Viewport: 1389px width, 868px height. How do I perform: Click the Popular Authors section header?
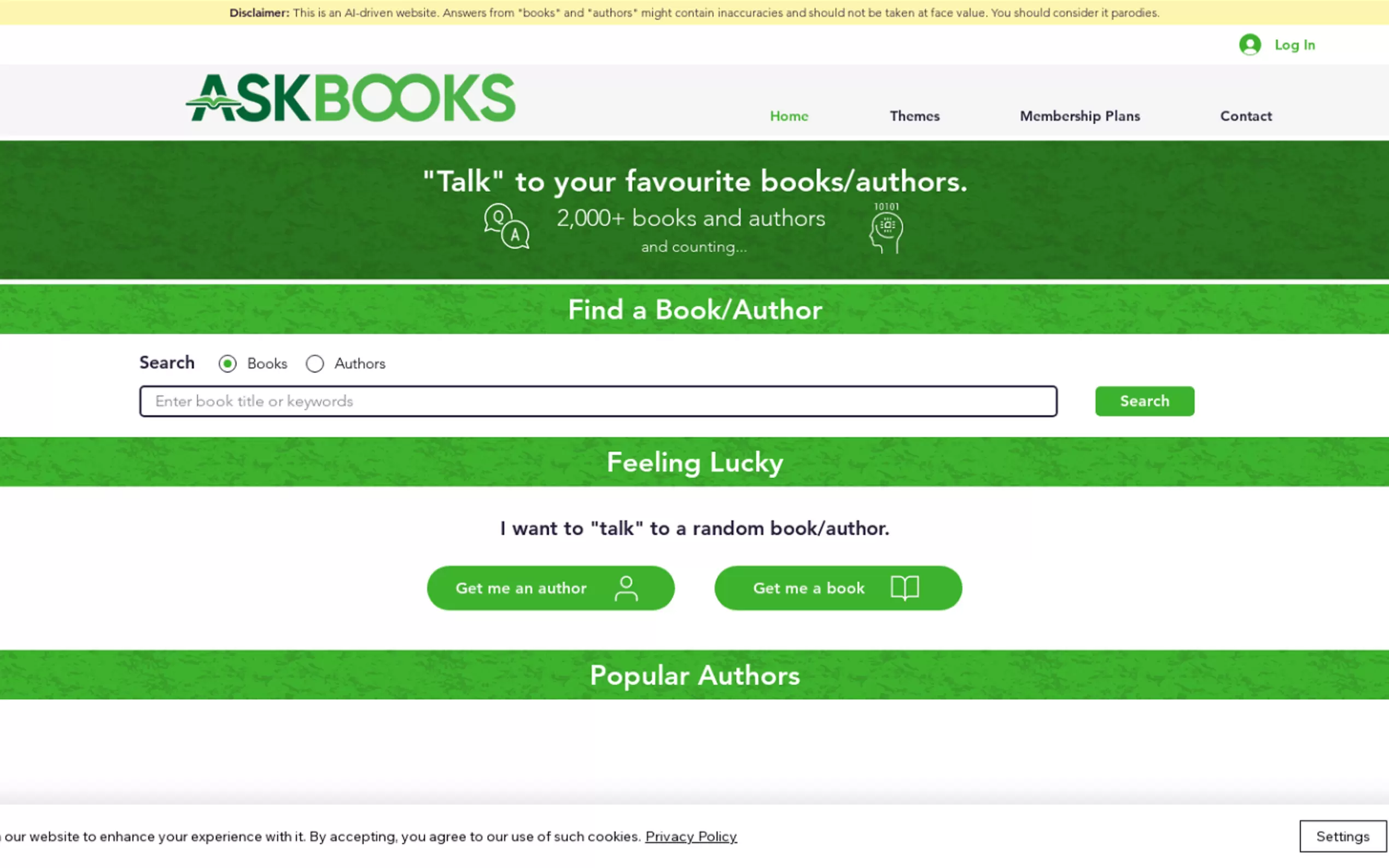(x=694, y=675)
